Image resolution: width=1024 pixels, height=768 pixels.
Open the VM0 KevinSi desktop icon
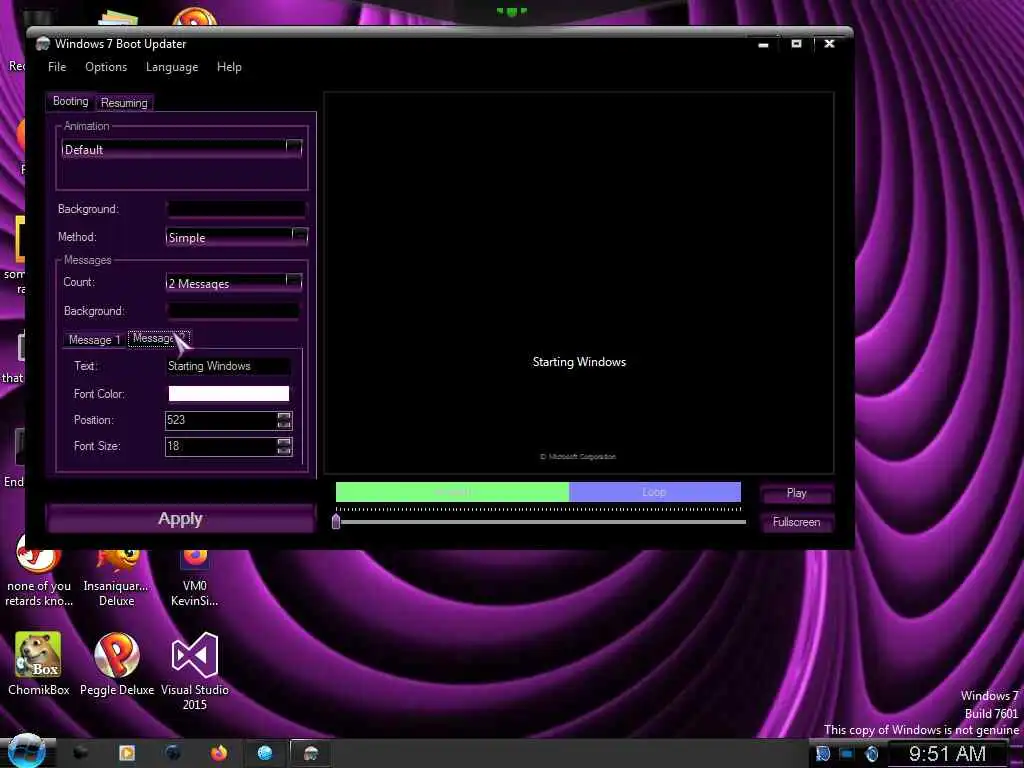[x=195, y=578]
